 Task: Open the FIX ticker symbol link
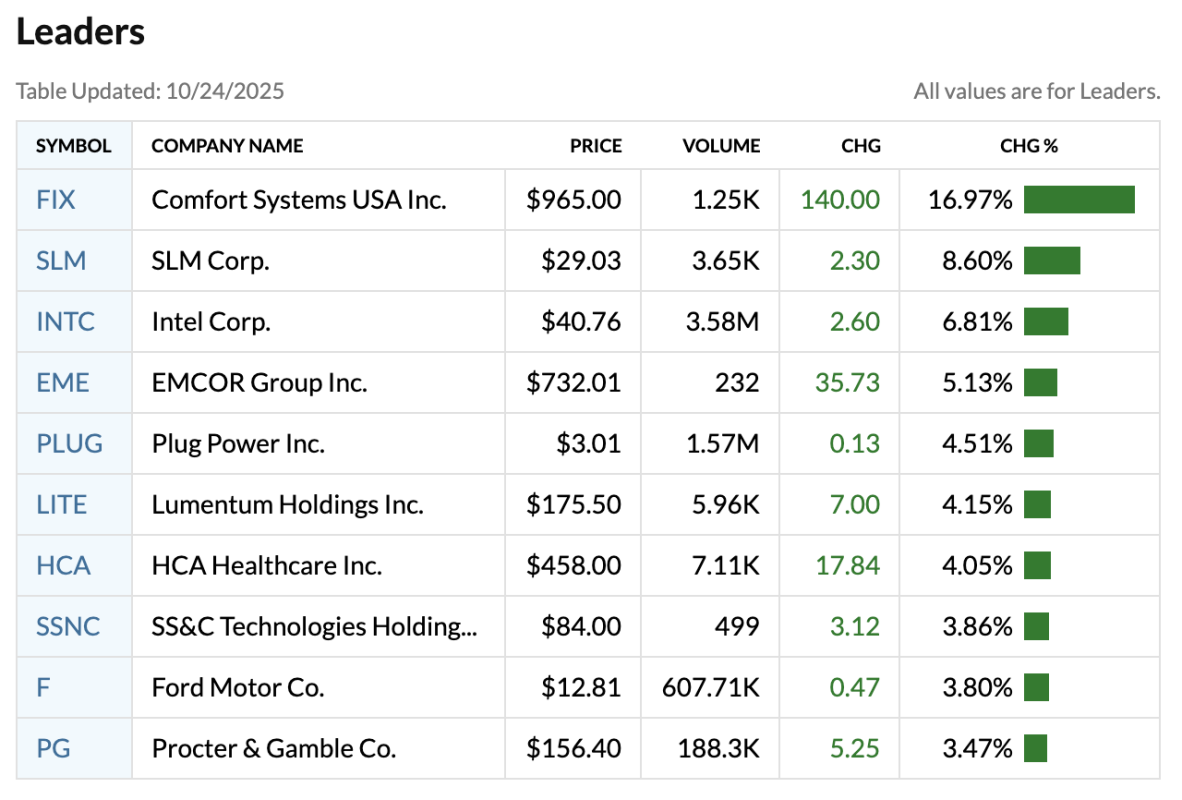click(x=56, y=200)
